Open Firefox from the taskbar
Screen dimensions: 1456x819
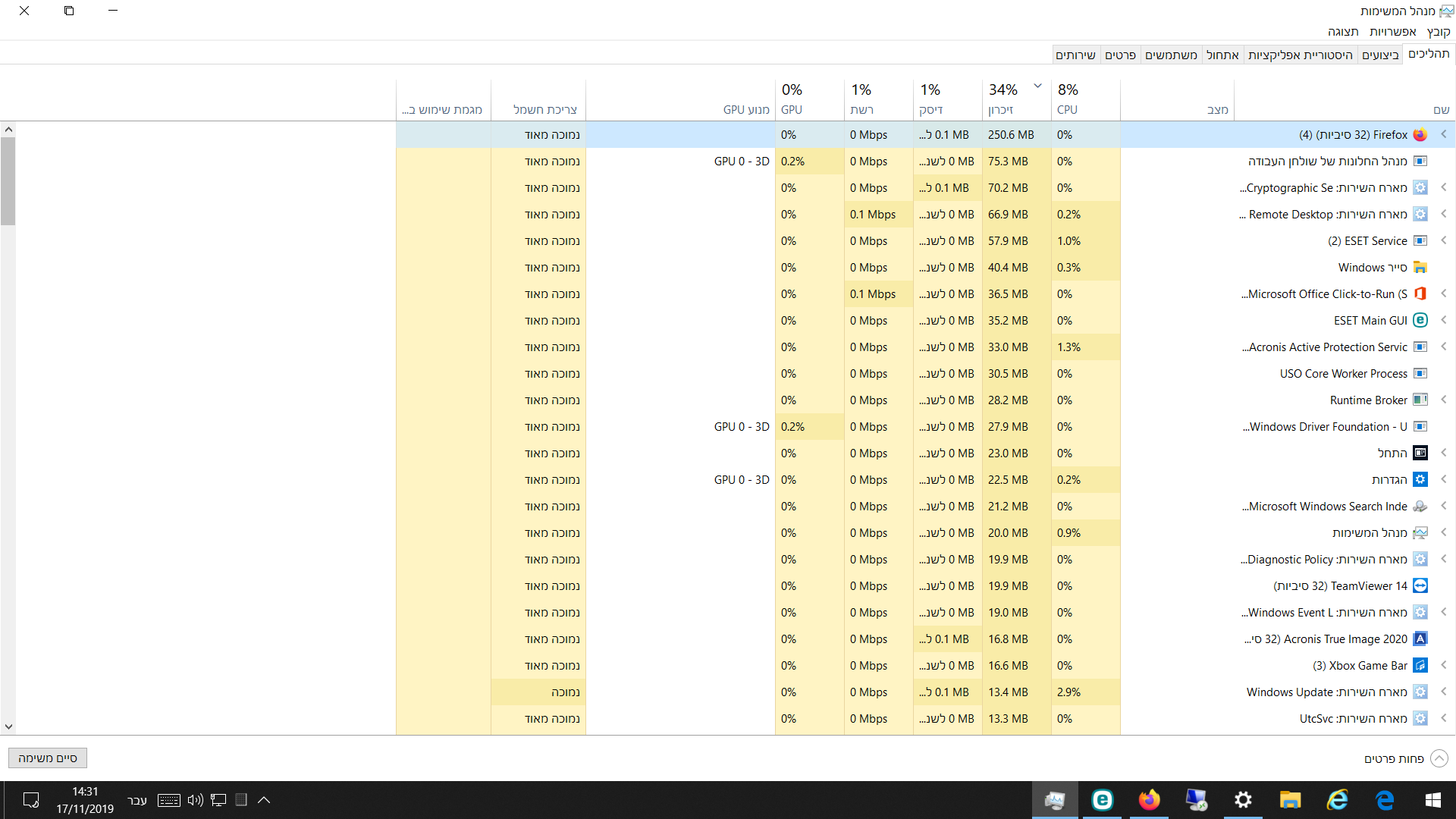click(x=1149, y=800)
